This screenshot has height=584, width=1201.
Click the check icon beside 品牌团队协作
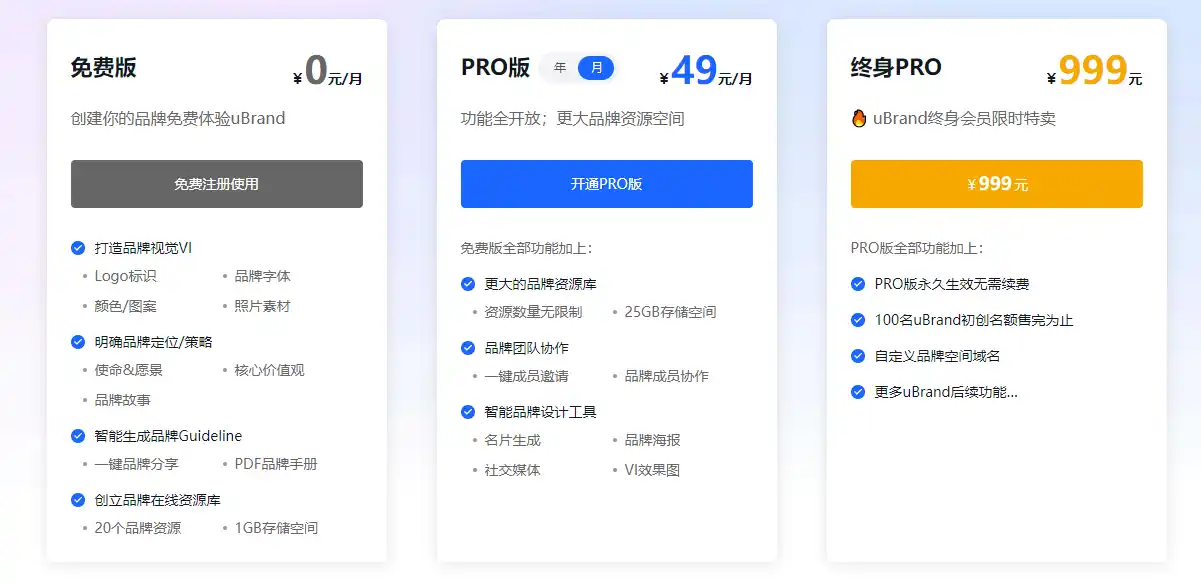(x=468, y=348)
